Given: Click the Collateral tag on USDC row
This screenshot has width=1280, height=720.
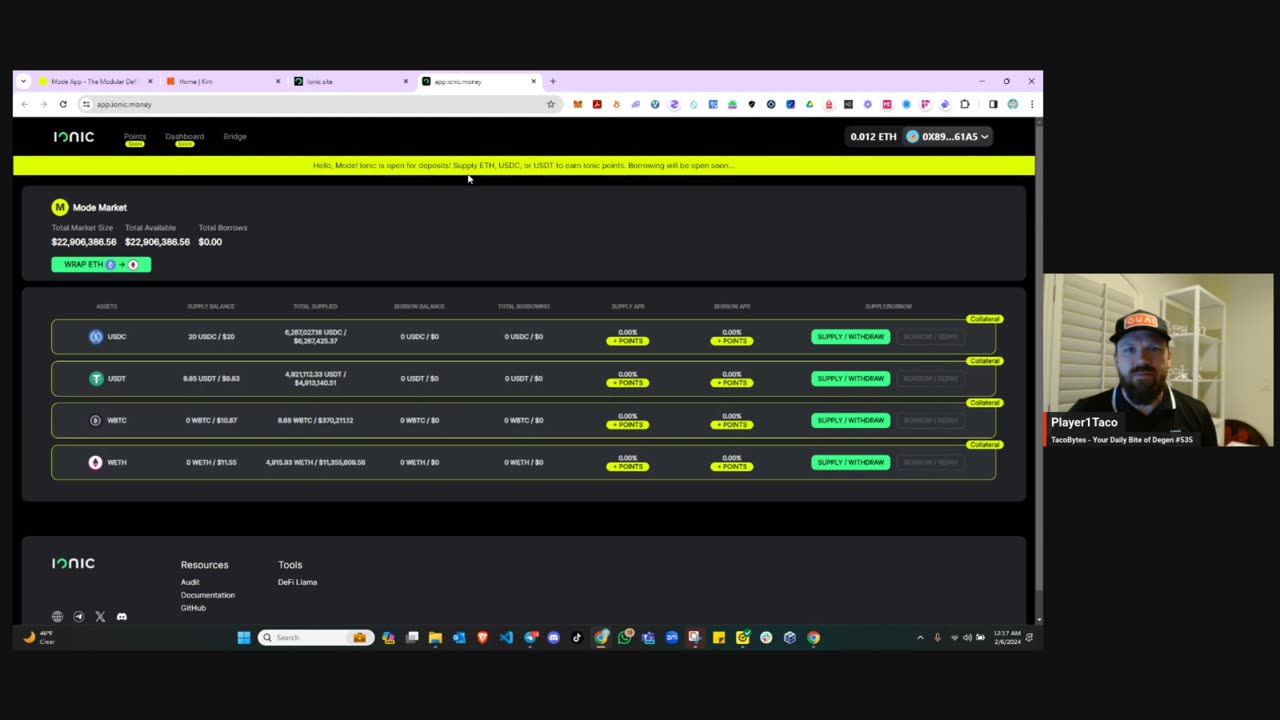Looking at the screenshot, I should click(x=984, y=319).
